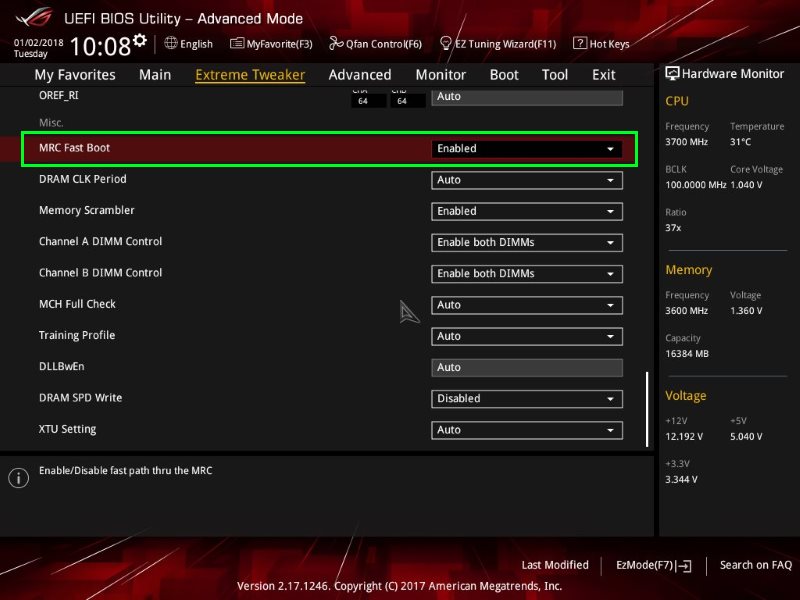
Task: Click the +3.3V 3.344 V reading
Action: click(681, 480)
